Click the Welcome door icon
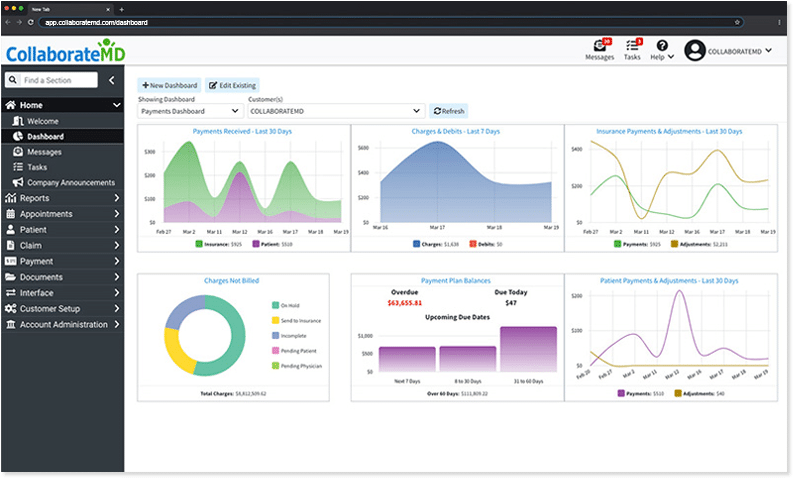Viewport: 800px width, 479px height. [18, 122]
